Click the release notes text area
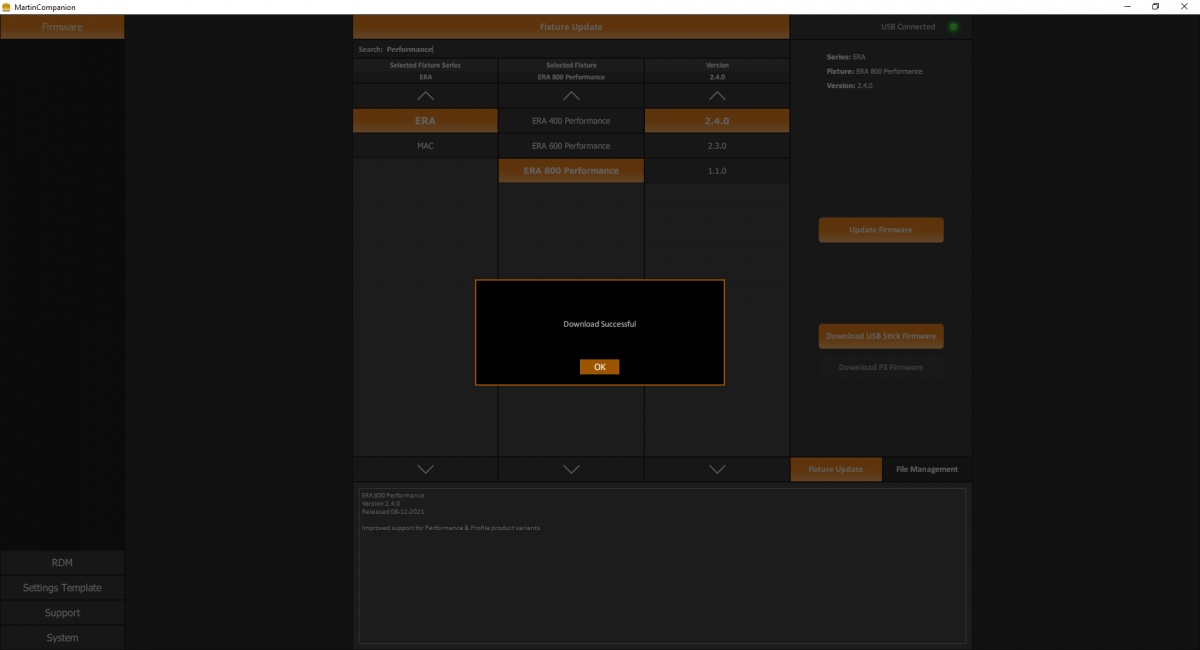 pyautogui.click(x=662, y=566)
